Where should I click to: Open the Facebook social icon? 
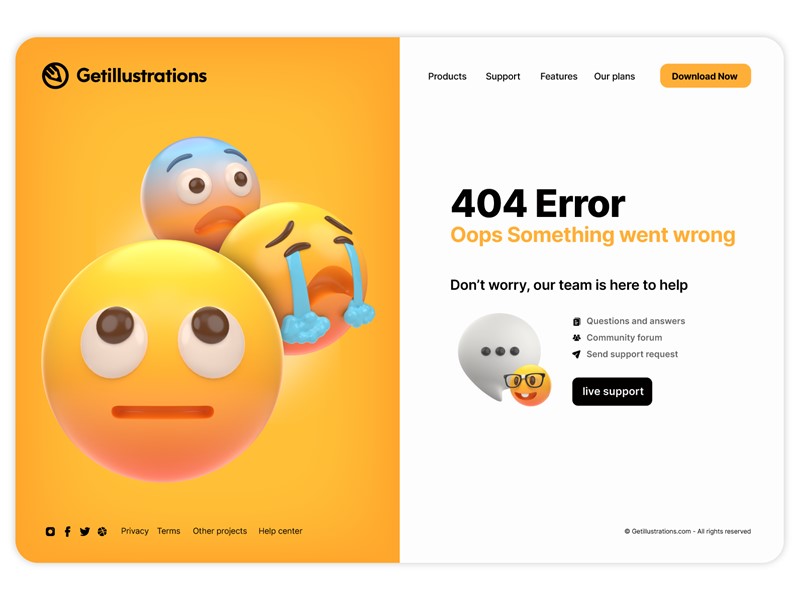(67, 531)
